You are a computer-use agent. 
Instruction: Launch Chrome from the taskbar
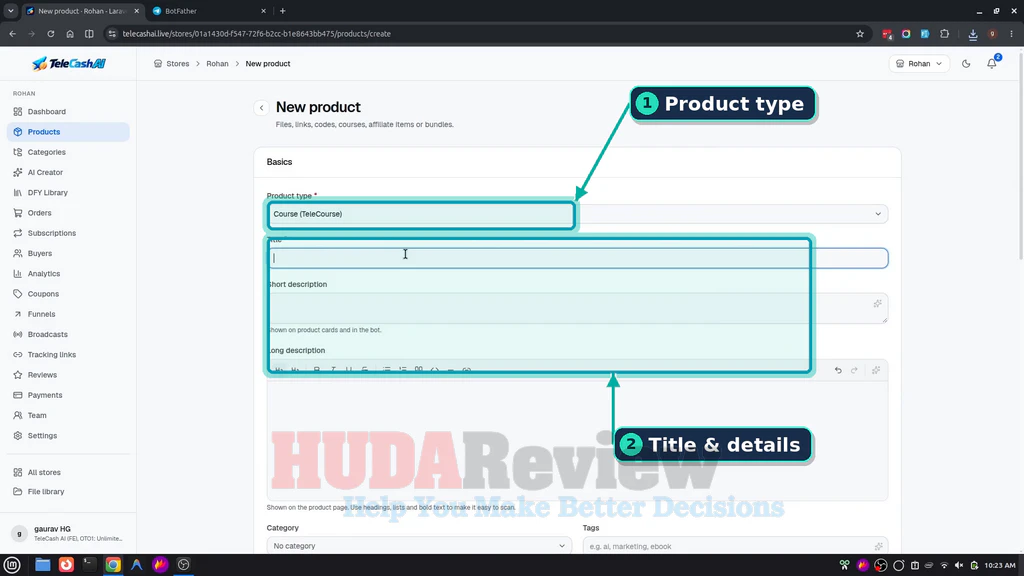tap(113, 565)
